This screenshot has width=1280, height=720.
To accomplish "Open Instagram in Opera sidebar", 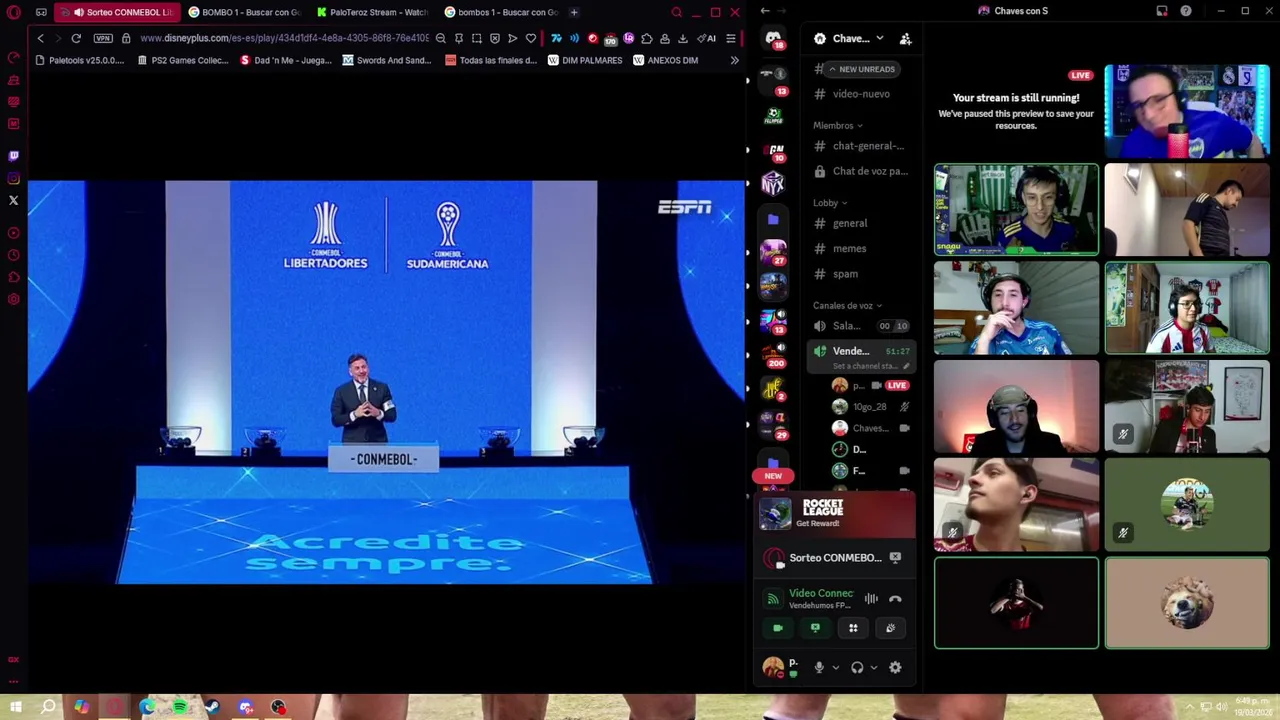I will (13, 178).
